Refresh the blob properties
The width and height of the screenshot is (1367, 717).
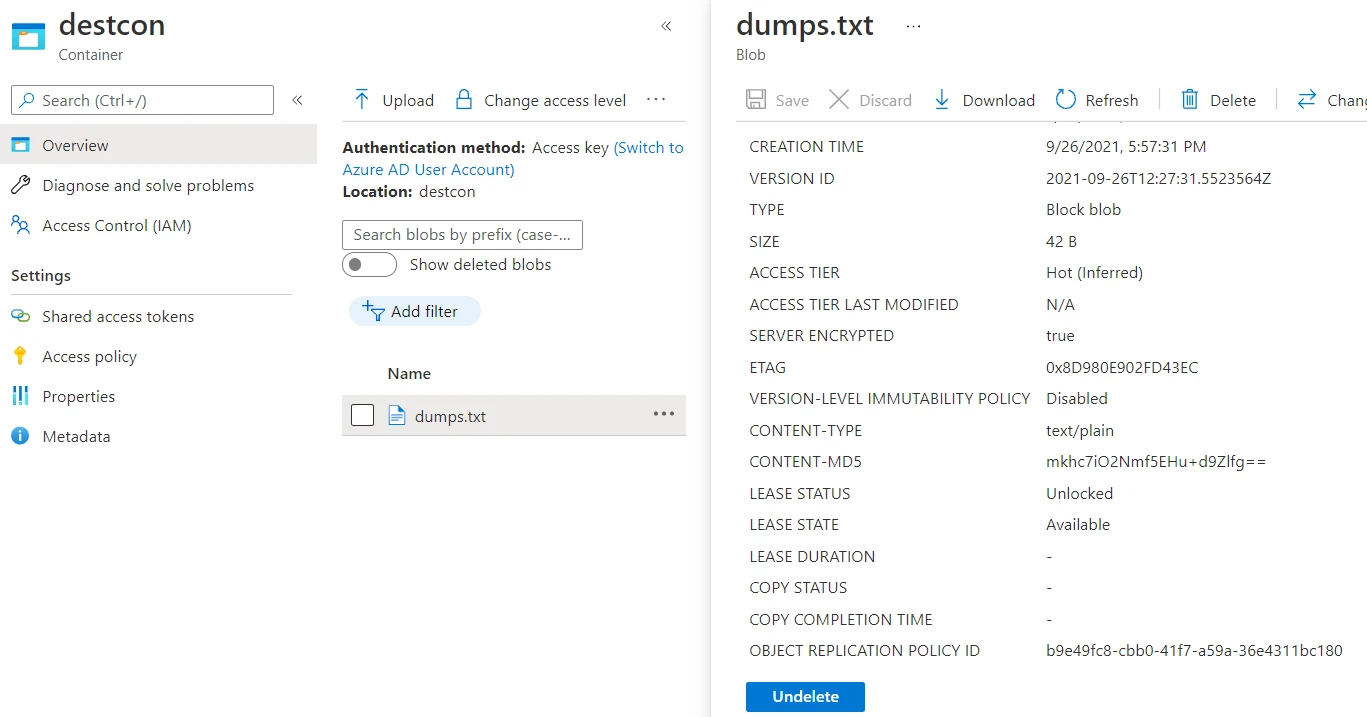point(1097,100)
